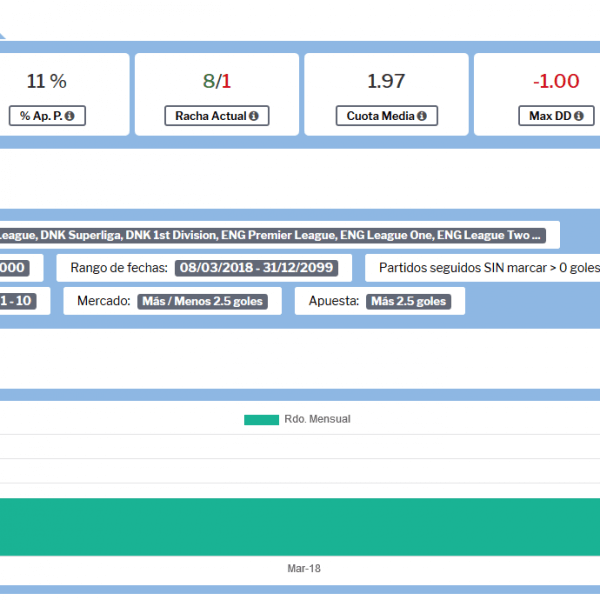Open the Cuota Media info icon
Screen dimensions: 600x600
pyautogui.click(x=422, y=117)
